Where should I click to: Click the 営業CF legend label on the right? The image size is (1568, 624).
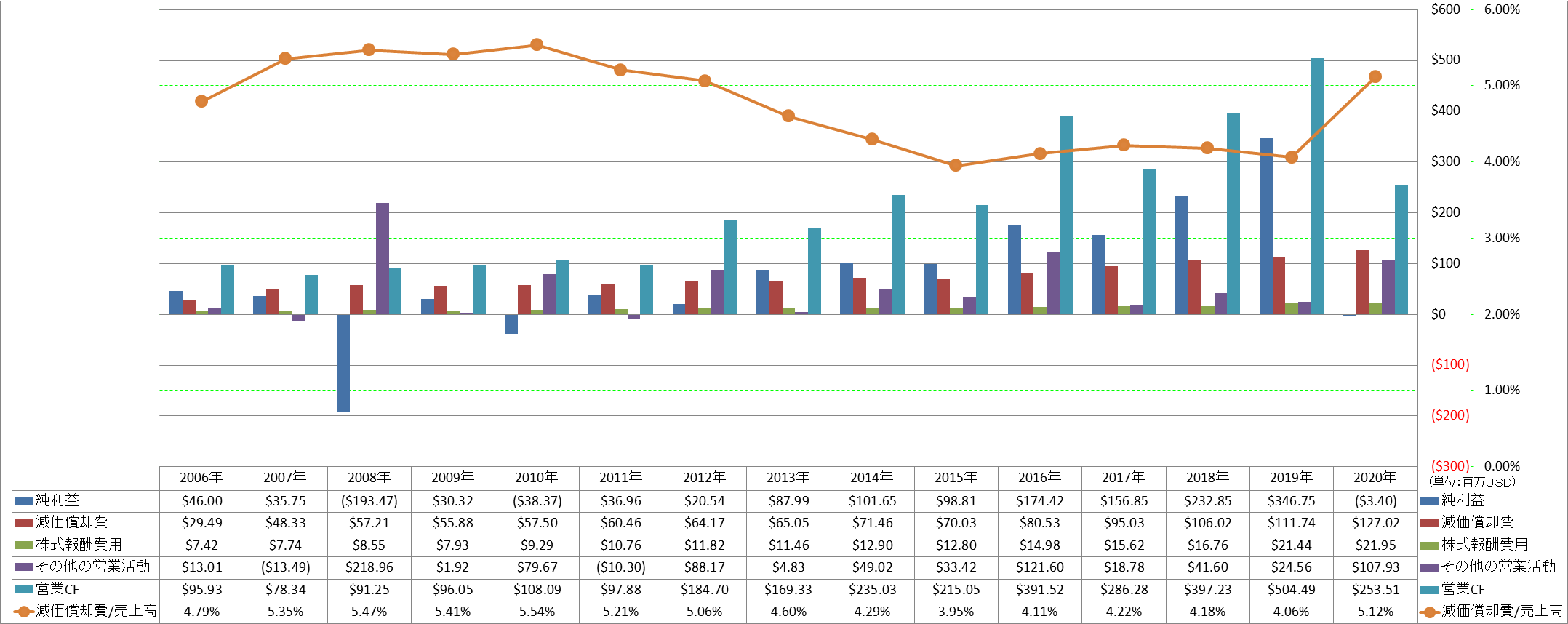point(1463,589)
